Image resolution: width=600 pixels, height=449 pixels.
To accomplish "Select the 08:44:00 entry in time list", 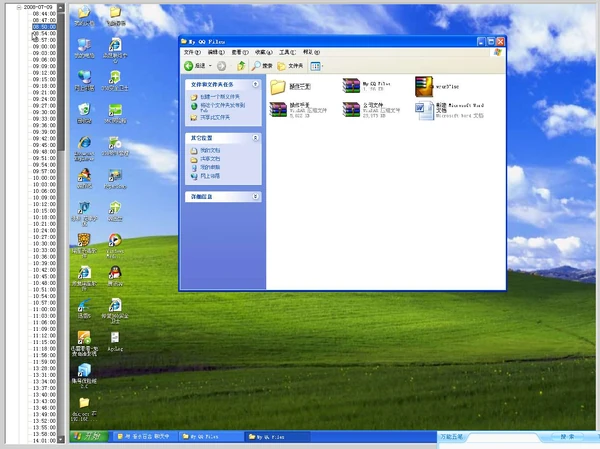I will [44, 14].
